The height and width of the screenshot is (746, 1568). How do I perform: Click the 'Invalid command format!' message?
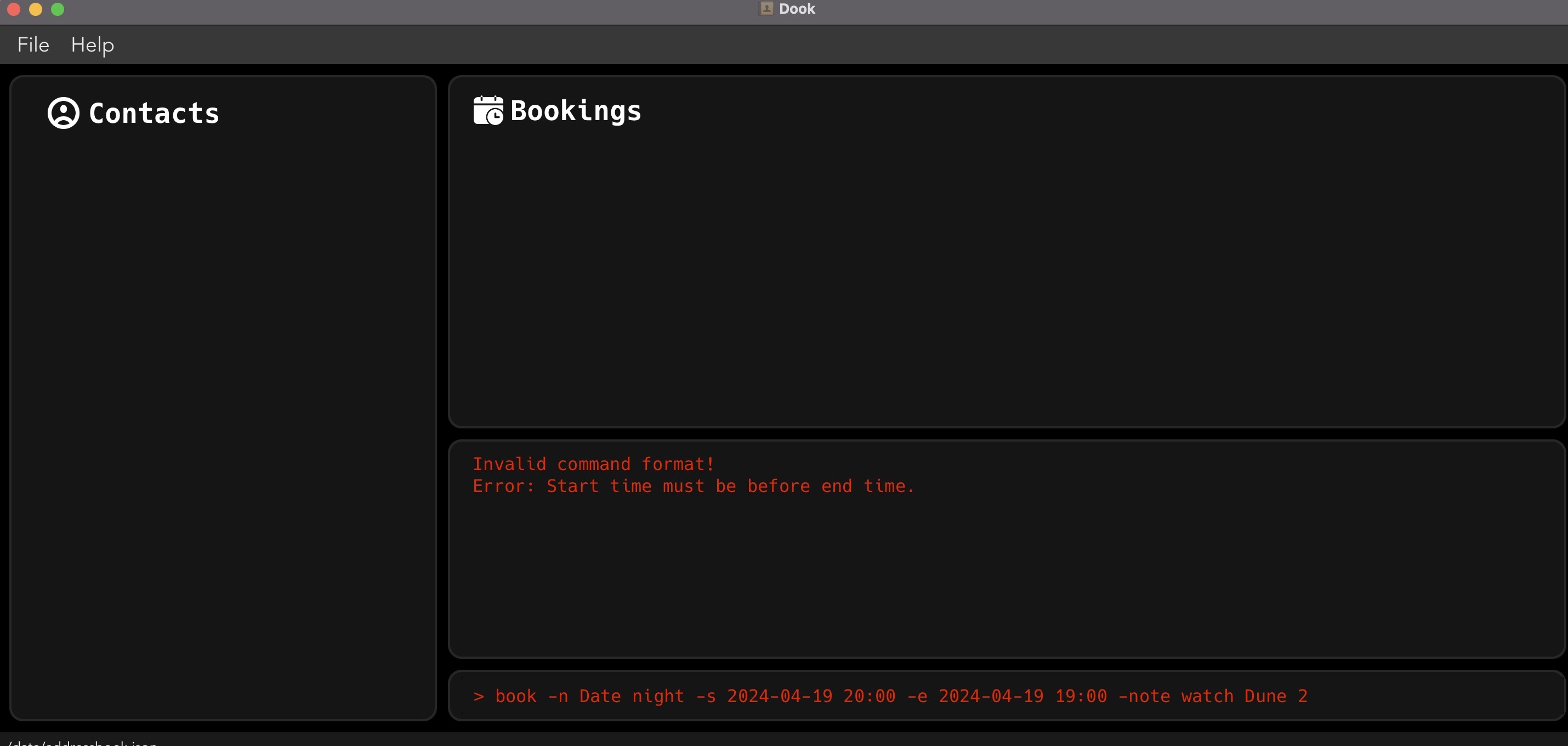point(593,464)
